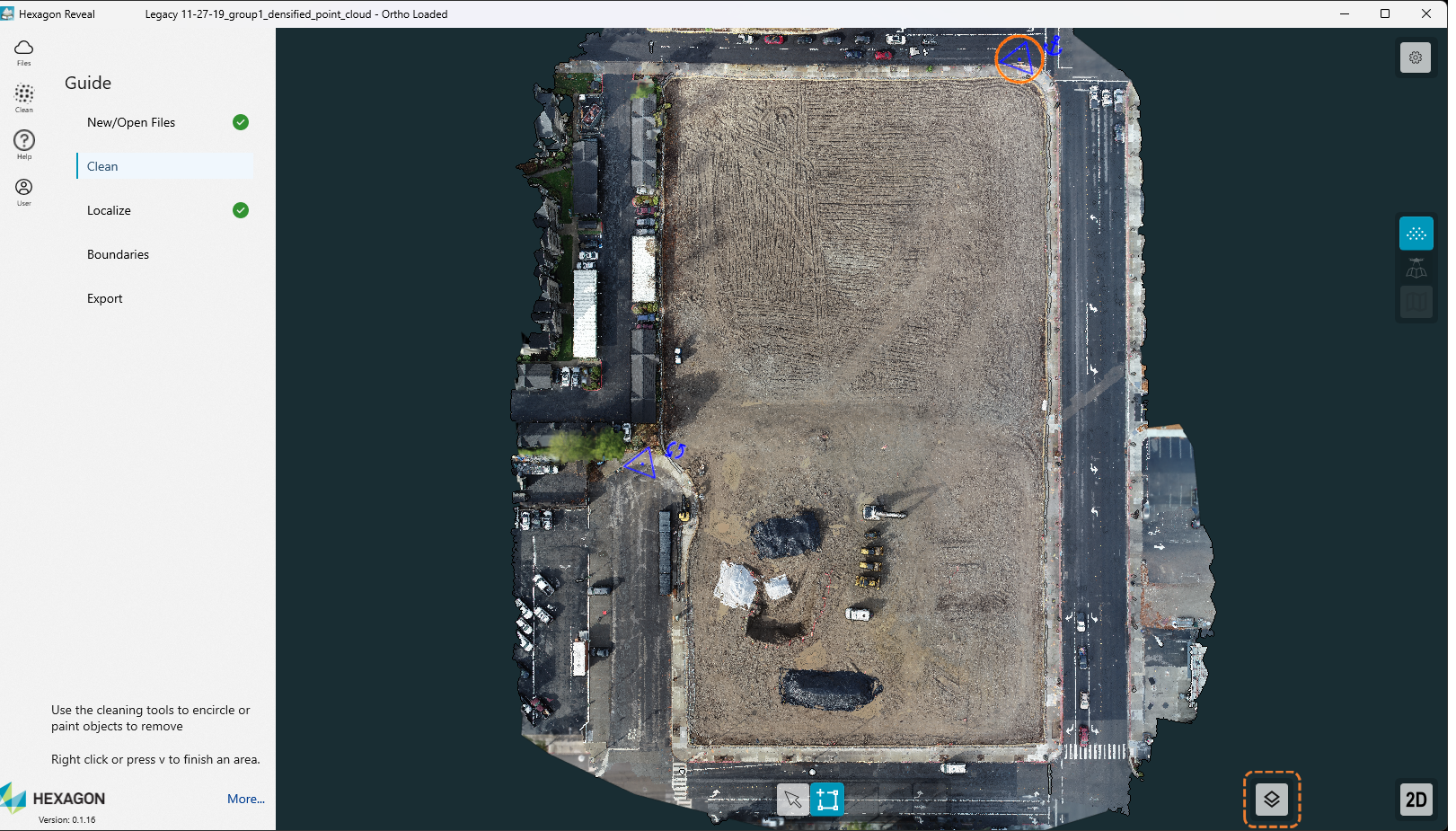Open Help from the sidebar
This screenshot has width=1456, height=831.
pos(23,144)
